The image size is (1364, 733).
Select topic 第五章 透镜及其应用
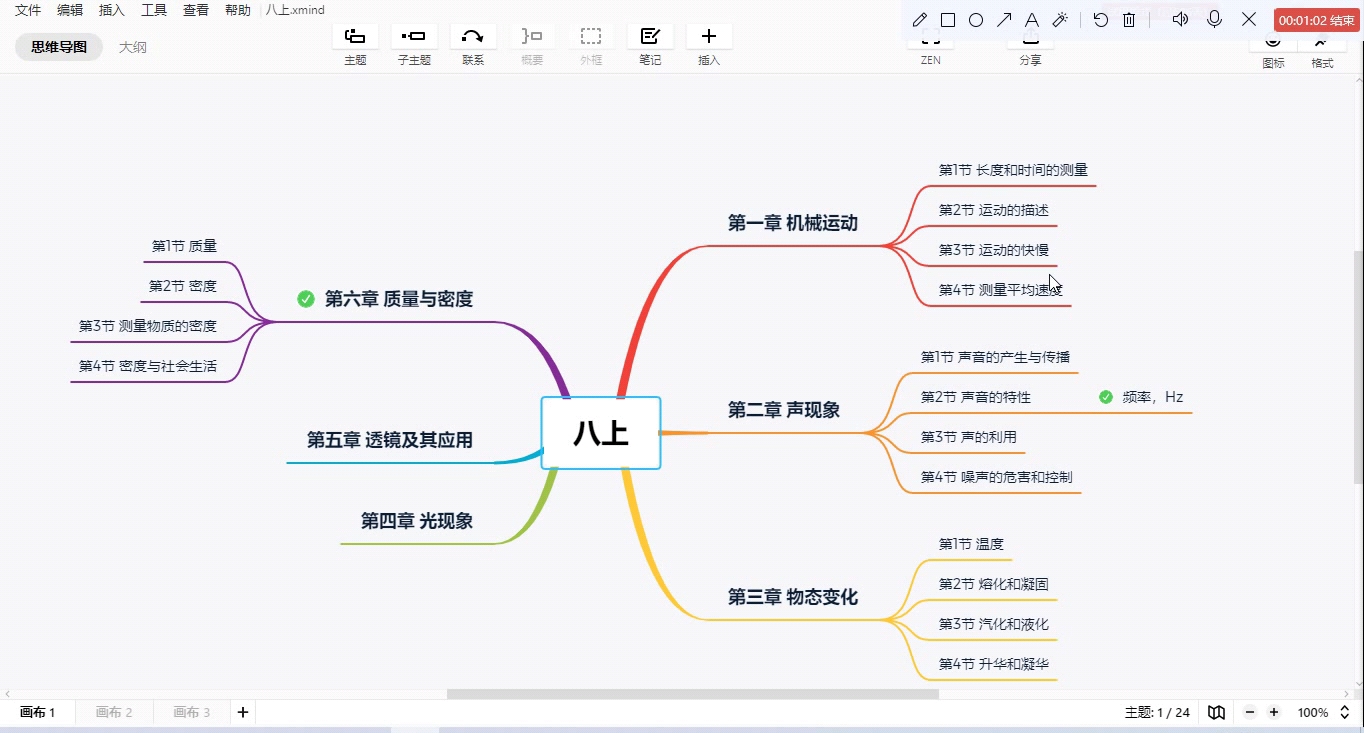coord(390,440)
